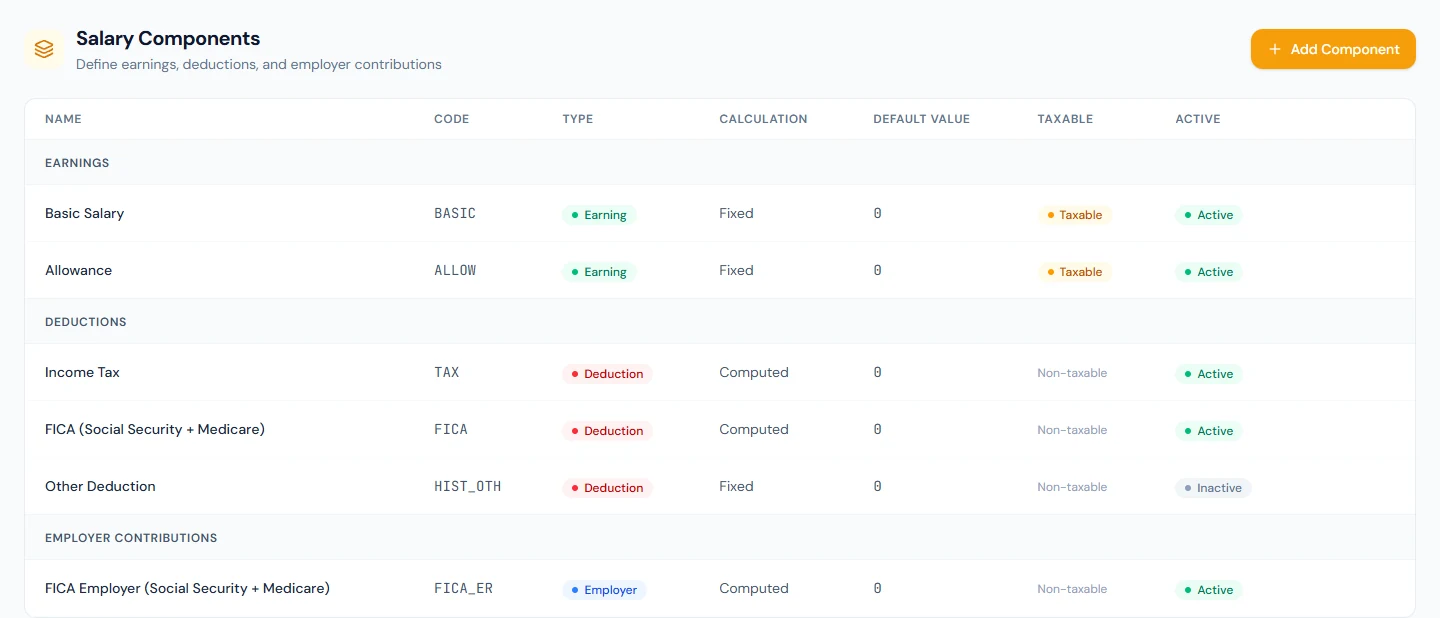This screenshot has height=618, width=1440.
Task: Select the TAXABLE column header
Action: tap(1065, 119)
